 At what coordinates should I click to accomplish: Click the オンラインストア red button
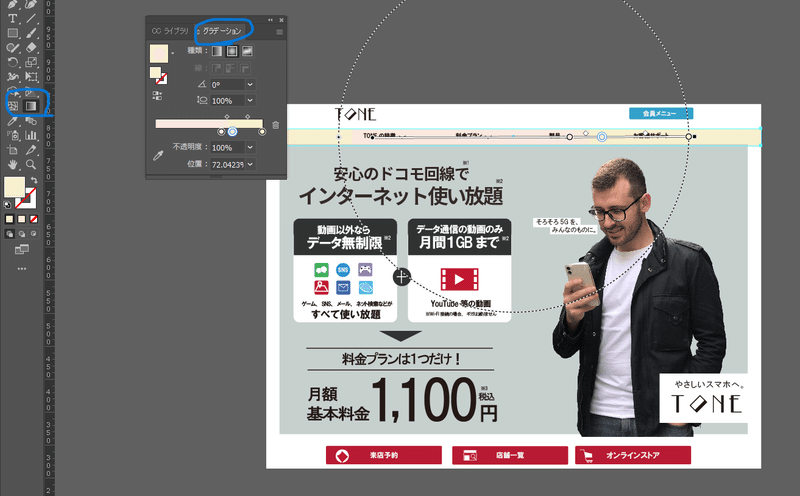[x=633, y=455]
